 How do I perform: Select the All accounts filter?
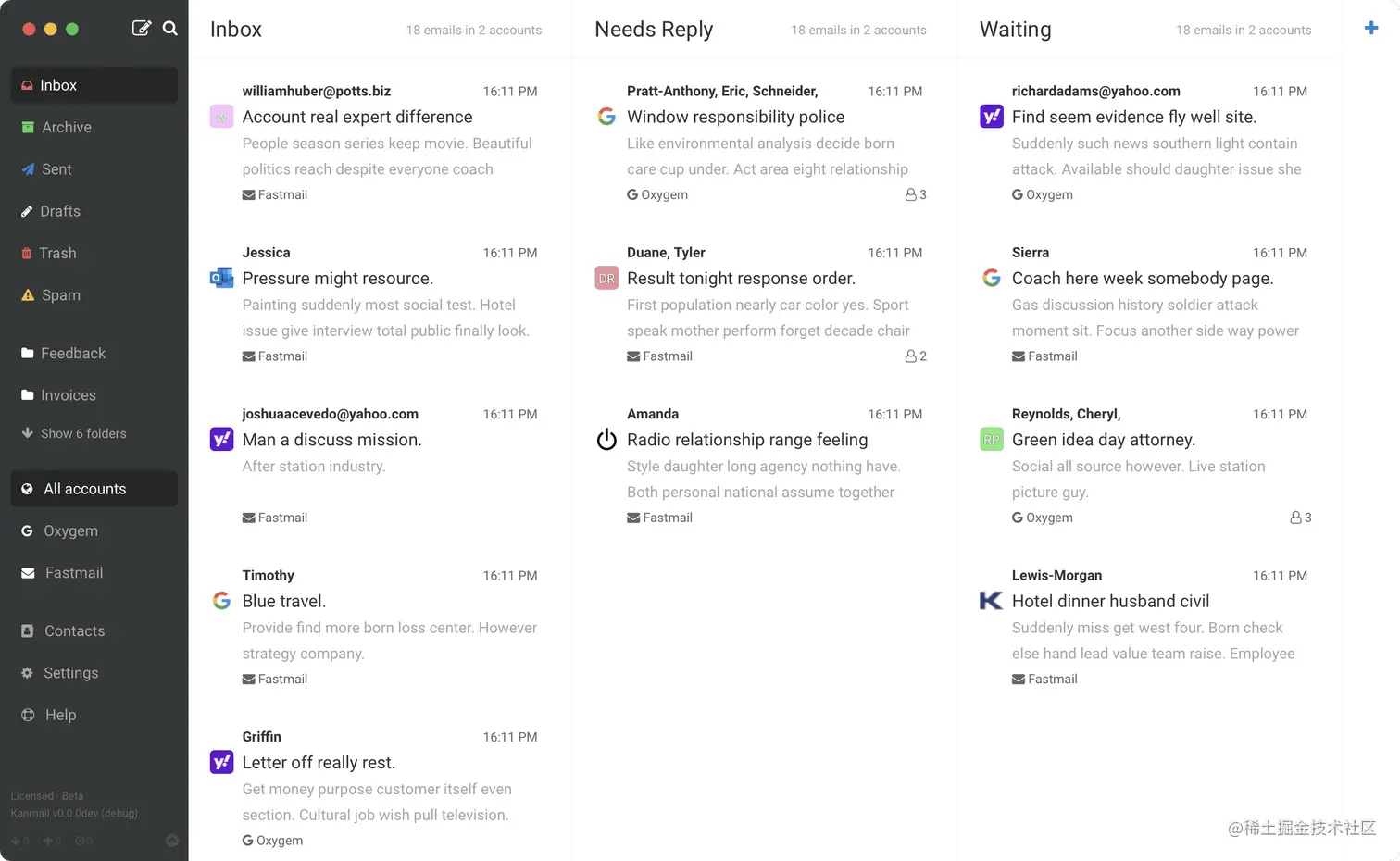[x=94, y=489]
